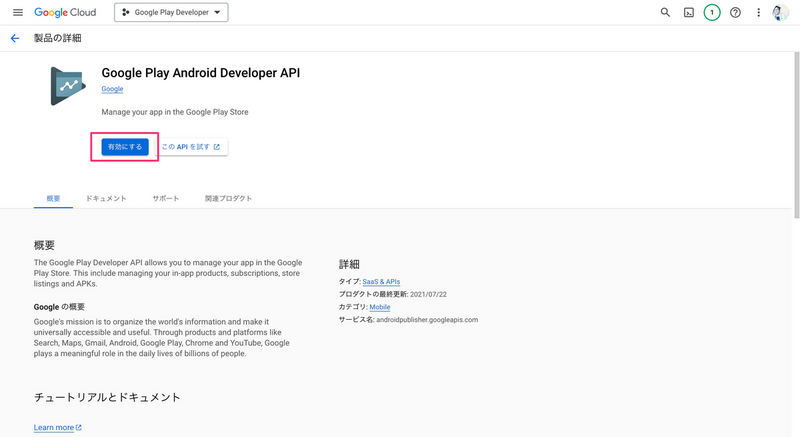Open the Mobile category link
800x437 pixels.
pyautogui.click(x=380, y=307)
